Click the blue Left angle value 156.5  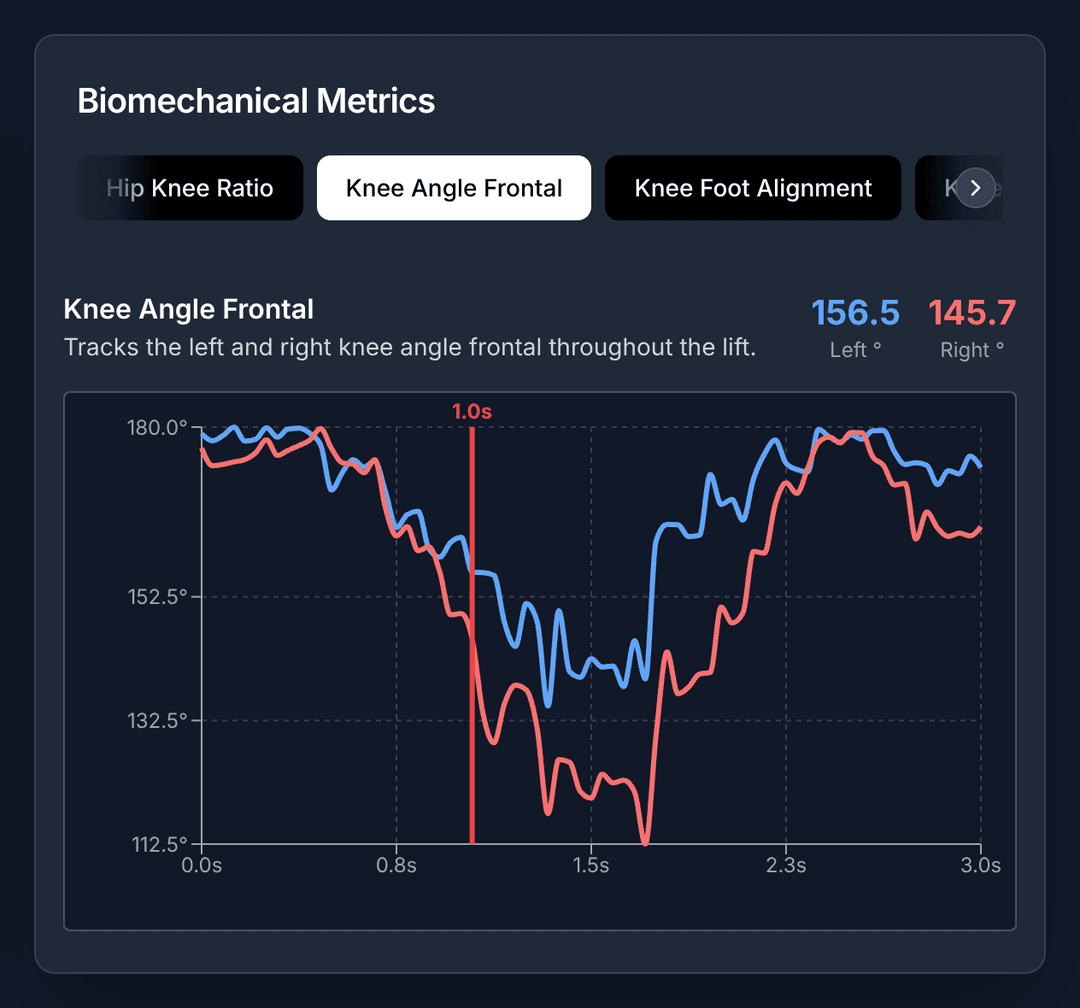[x=855, y=312]
